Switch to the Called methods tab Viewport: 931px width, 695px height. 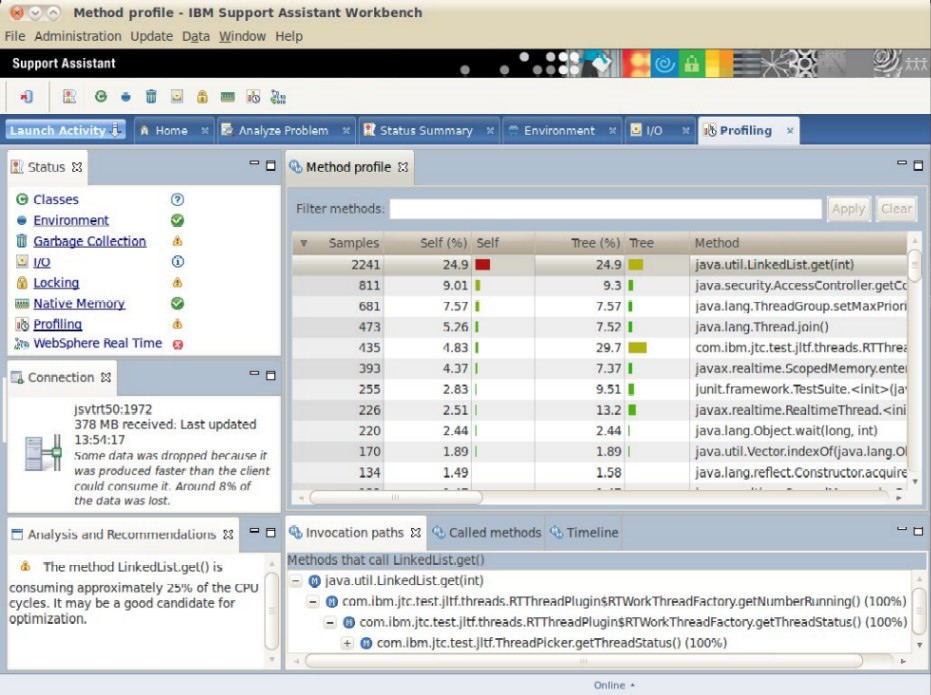(487, 532)
